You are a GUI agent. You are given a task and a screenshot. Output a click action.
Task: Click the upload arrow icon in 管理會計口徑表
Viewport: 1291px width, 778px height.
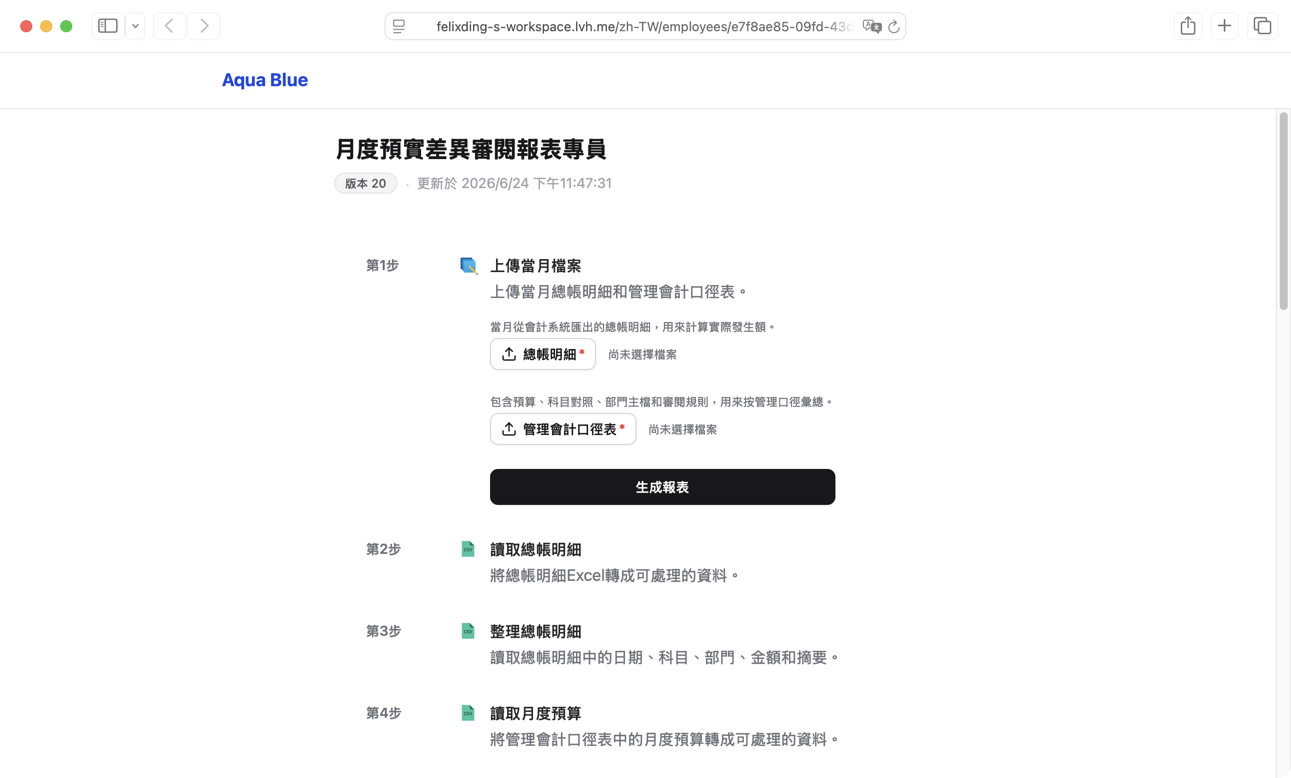pyautogui.click(x=509, y=429)
